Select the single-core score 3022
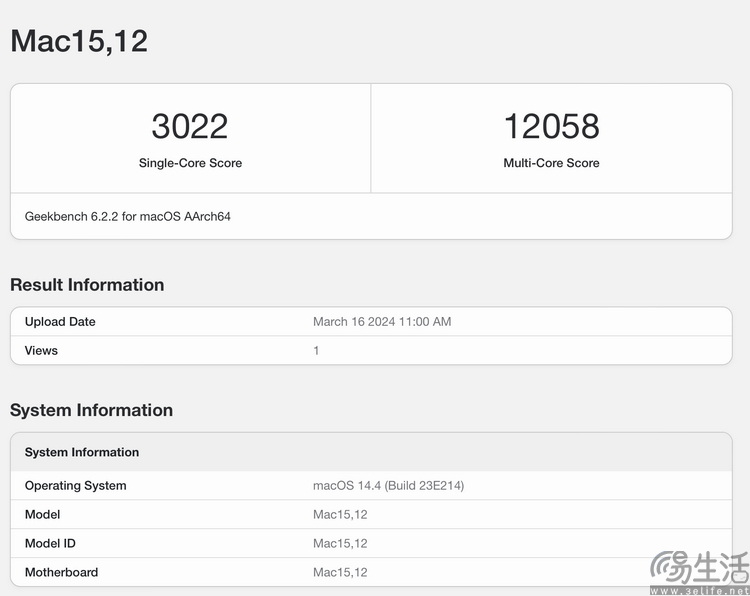The height and width of the screenshot is (596, 750). pyautogui.click(x=190, y=126)
